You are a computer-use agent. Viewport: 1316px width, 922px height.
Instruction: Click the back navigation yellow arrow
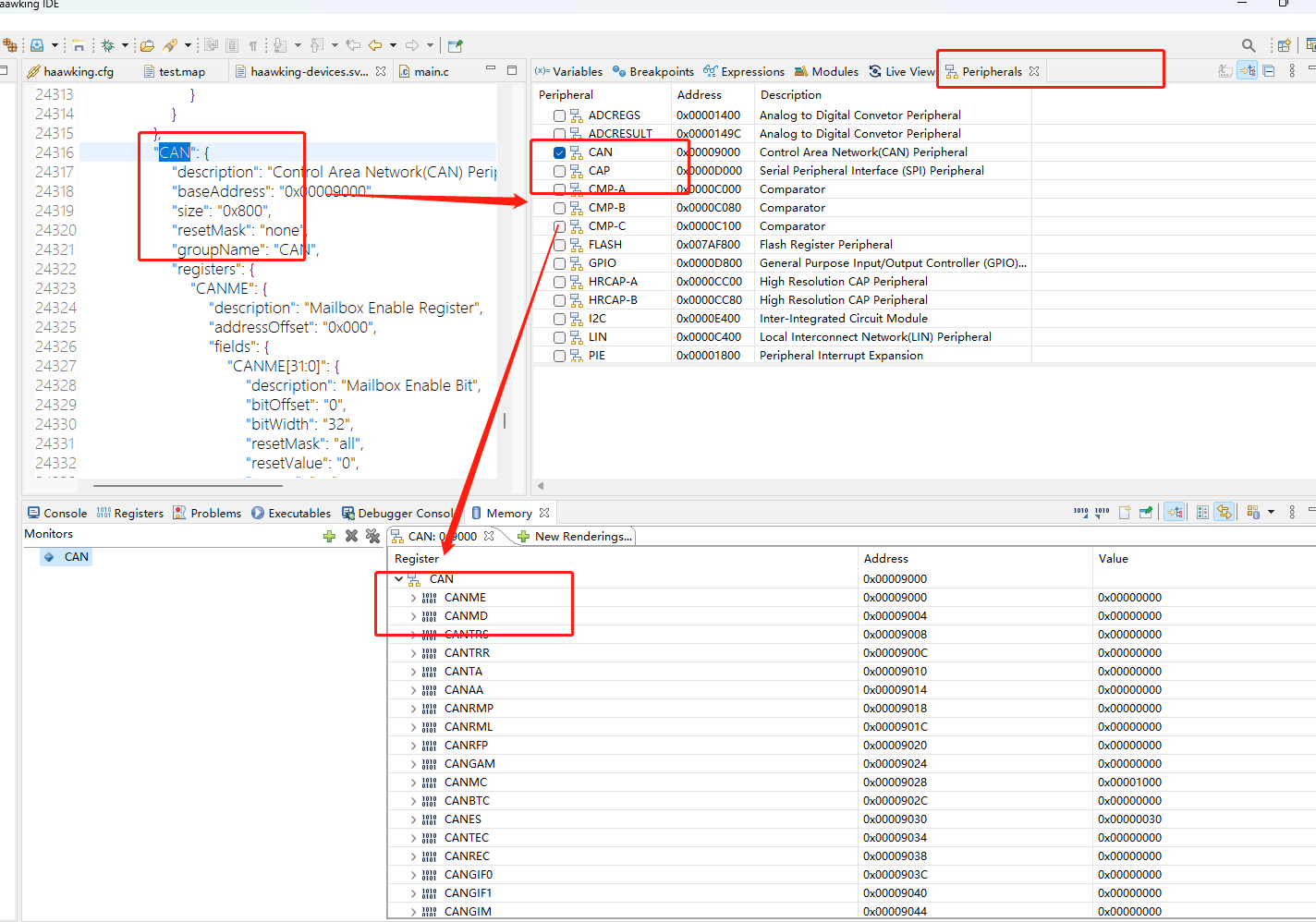point(375,44)
